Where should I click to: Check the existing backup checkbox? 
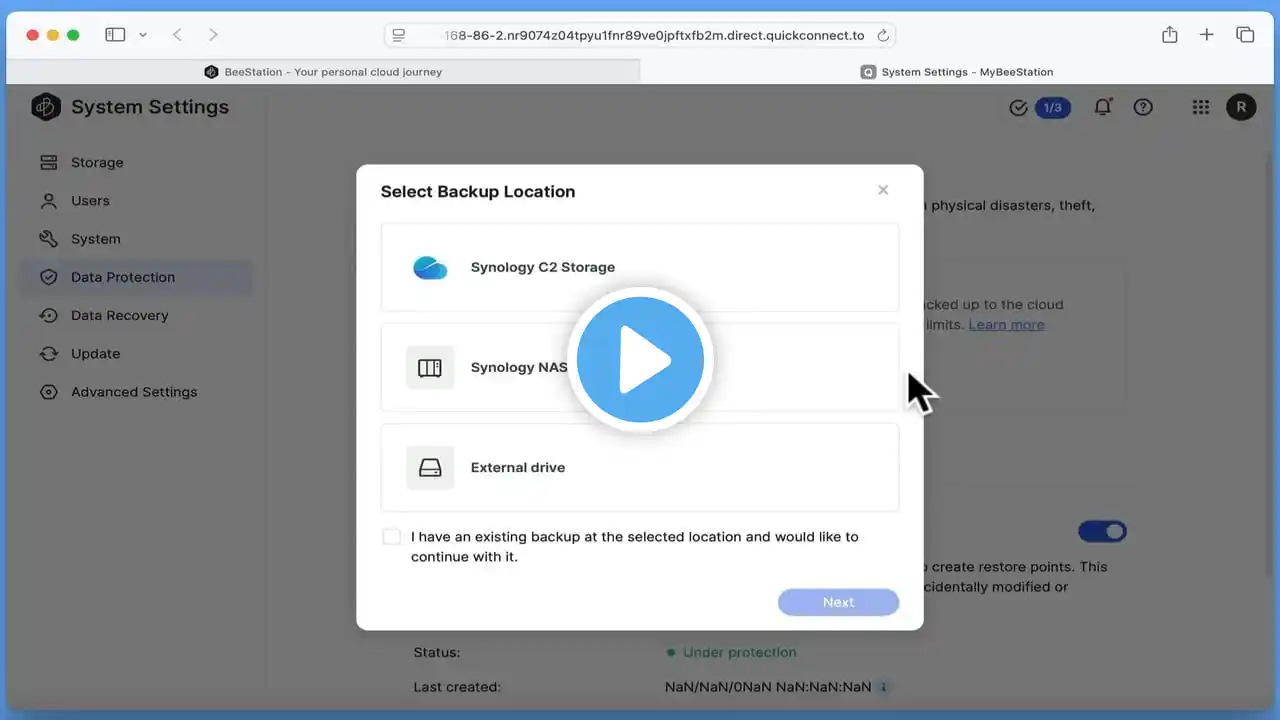(392, 537)
